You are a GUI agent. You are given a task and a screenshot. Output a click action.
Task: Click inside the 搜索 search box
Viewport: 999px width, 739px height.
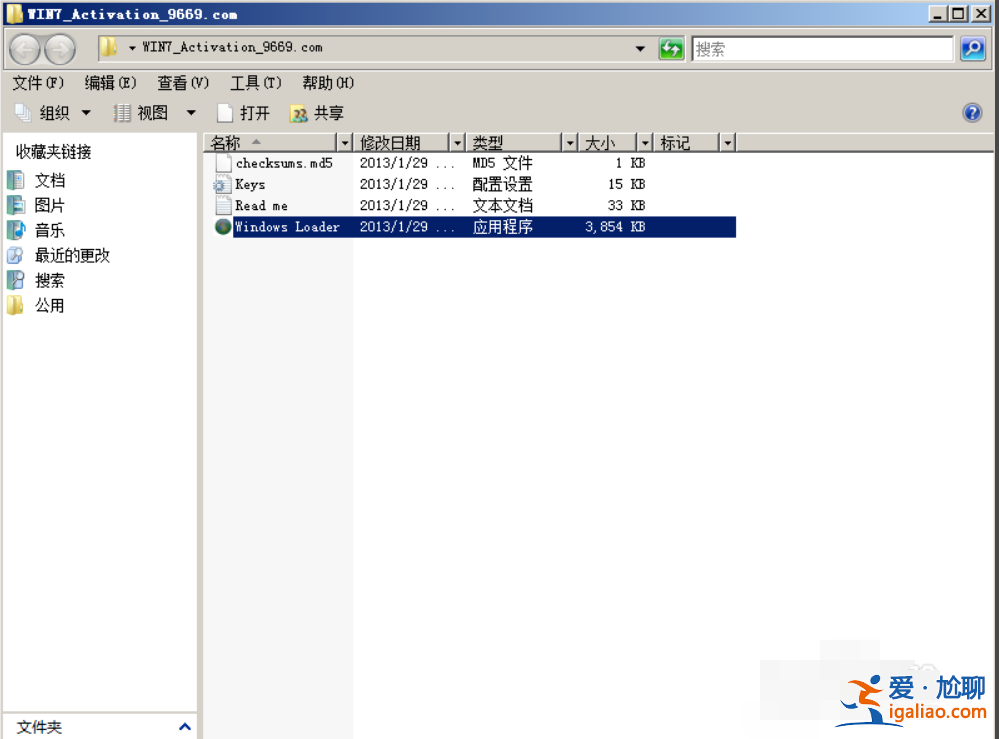click(820, 48)
